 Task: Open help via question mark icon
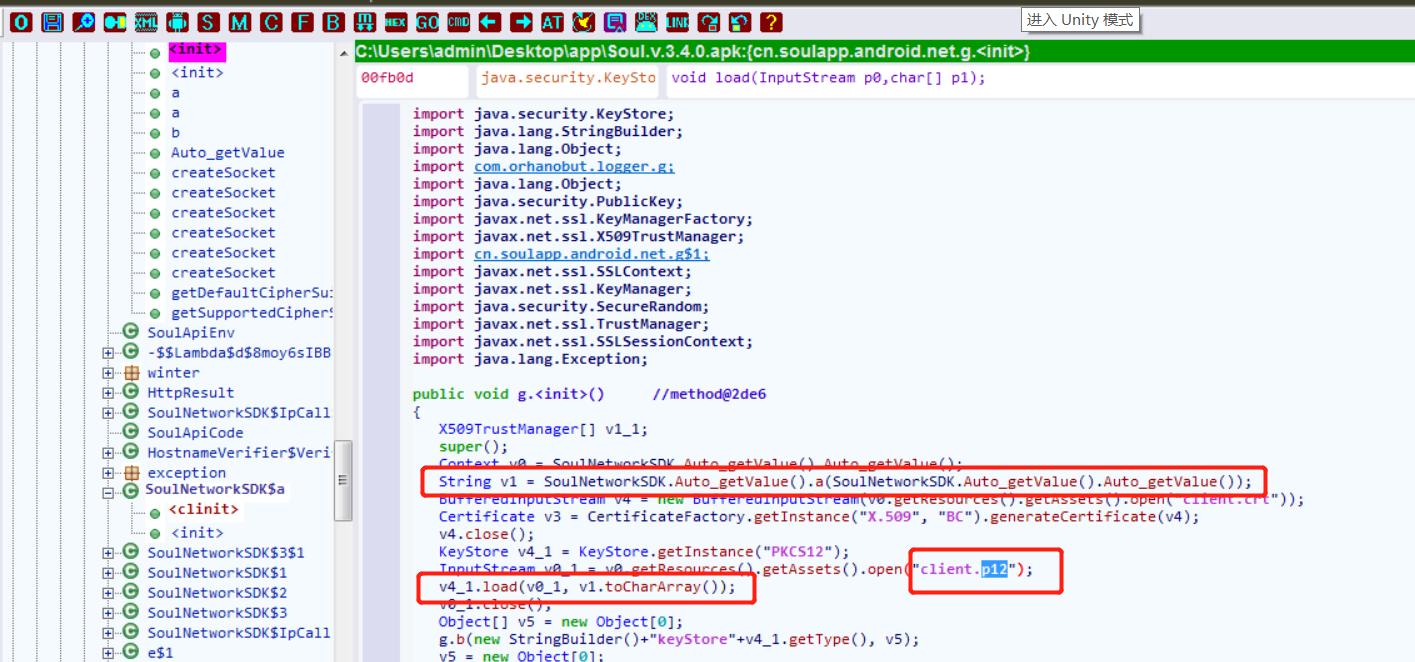click(771, 21)
